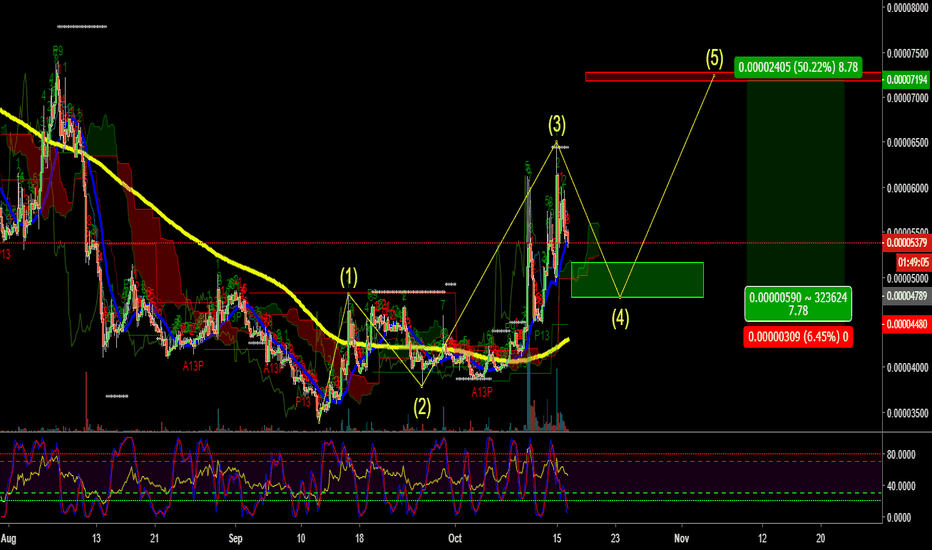Image resolution: width=932 pixels, height=550 pixels.
Task: Click the A13P label below Oct candles
Action: tap(482, 392)
